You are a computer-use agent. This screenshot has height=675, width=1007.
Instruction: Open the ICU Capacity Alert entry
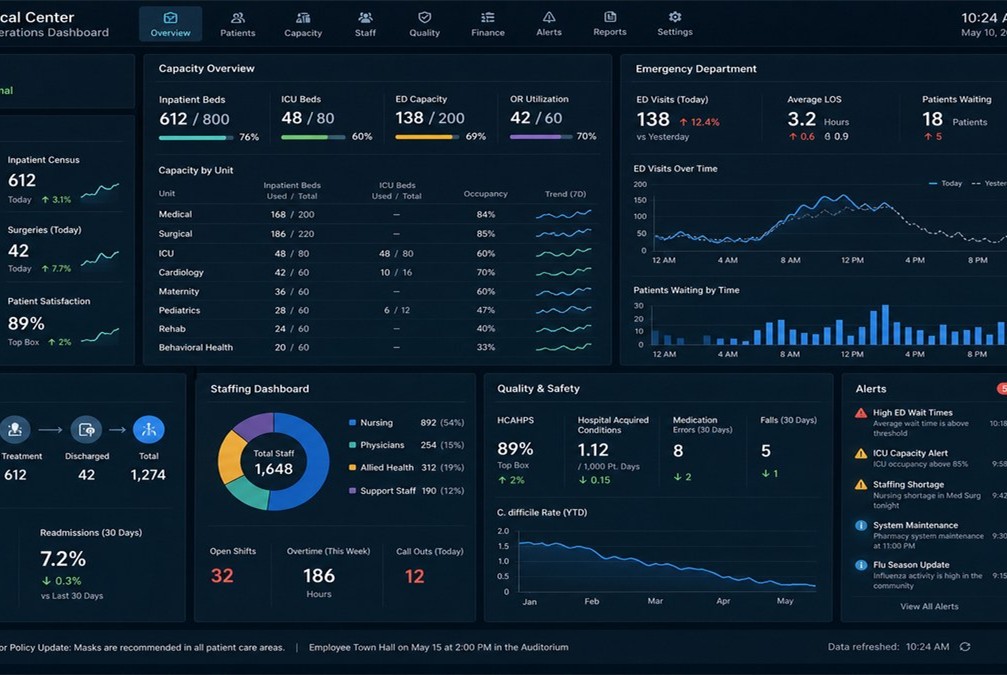(931, 458)
